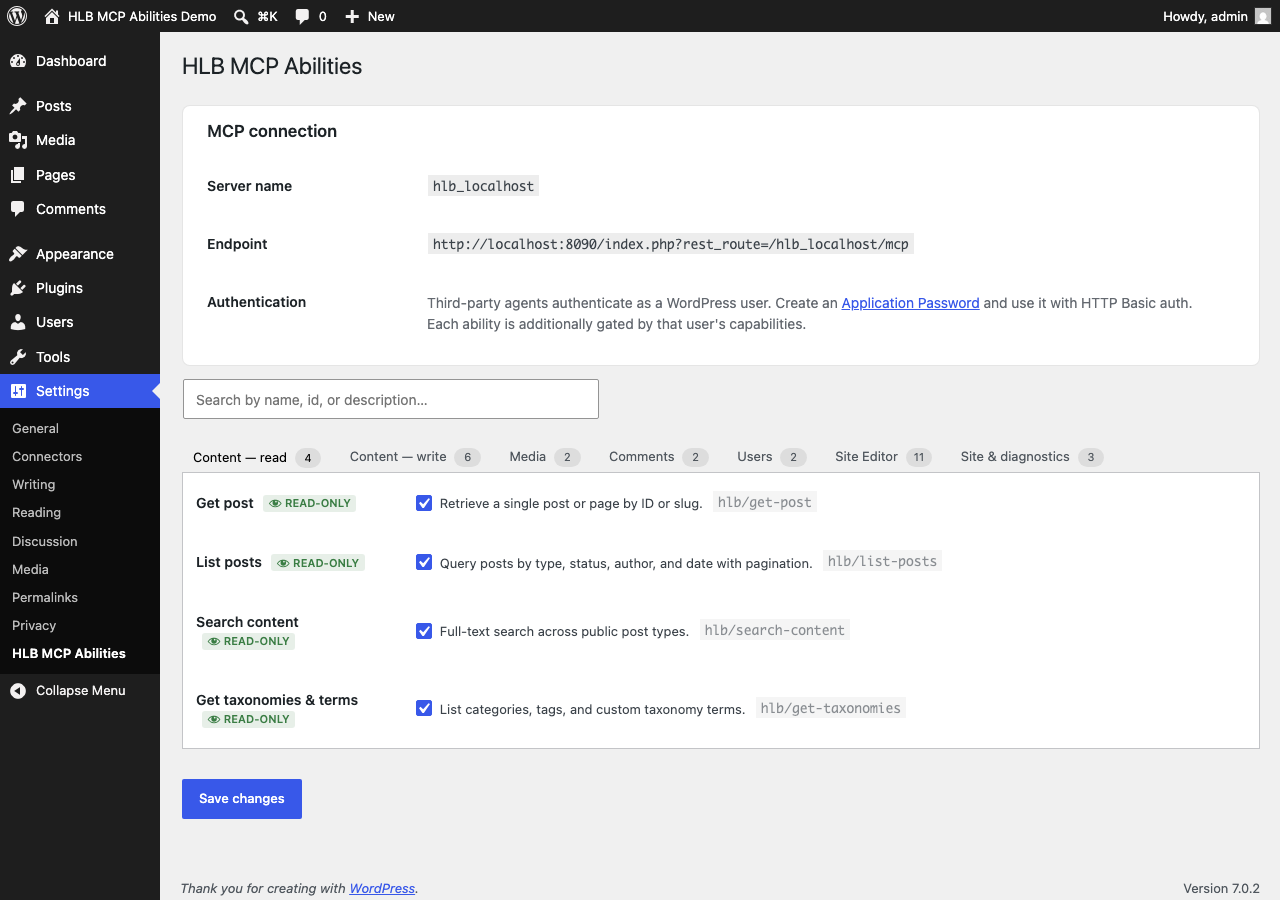The image size is (1280, 900).
Task: Click the Howdy, admin account menu
Action: 1217,16
